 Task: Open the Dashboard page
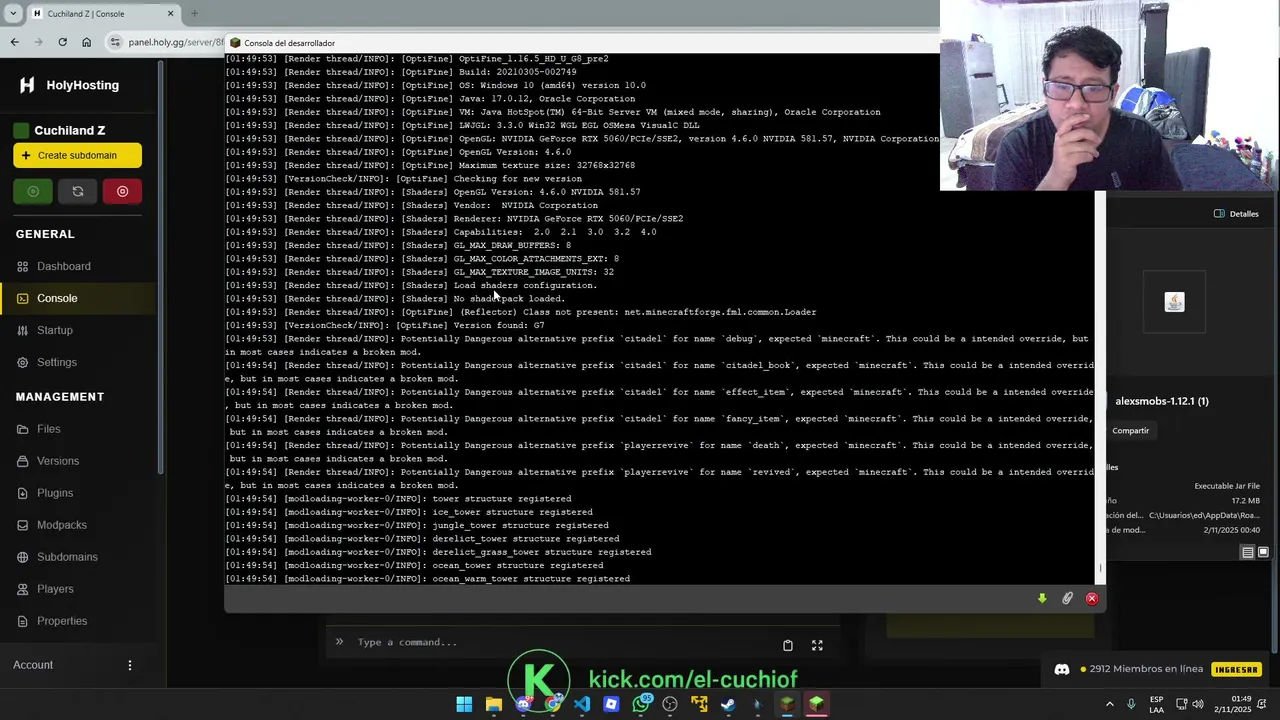point(64,266)
